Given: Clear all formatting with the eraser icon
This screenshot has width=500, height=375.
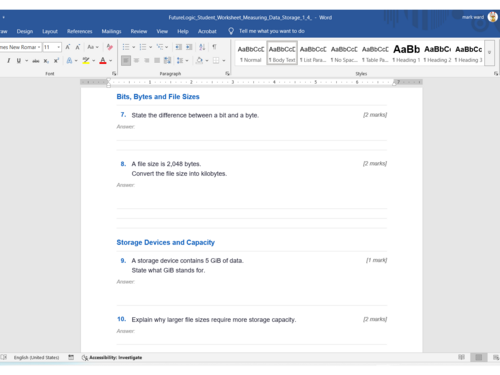Looking at the screenshot, I should coord(110,47).
